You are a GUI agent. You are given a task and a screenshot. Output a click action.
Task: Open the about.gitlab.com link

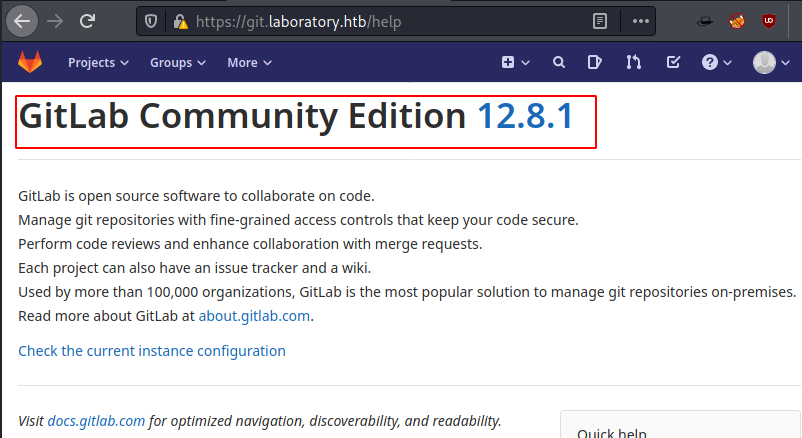click(254, 316)
